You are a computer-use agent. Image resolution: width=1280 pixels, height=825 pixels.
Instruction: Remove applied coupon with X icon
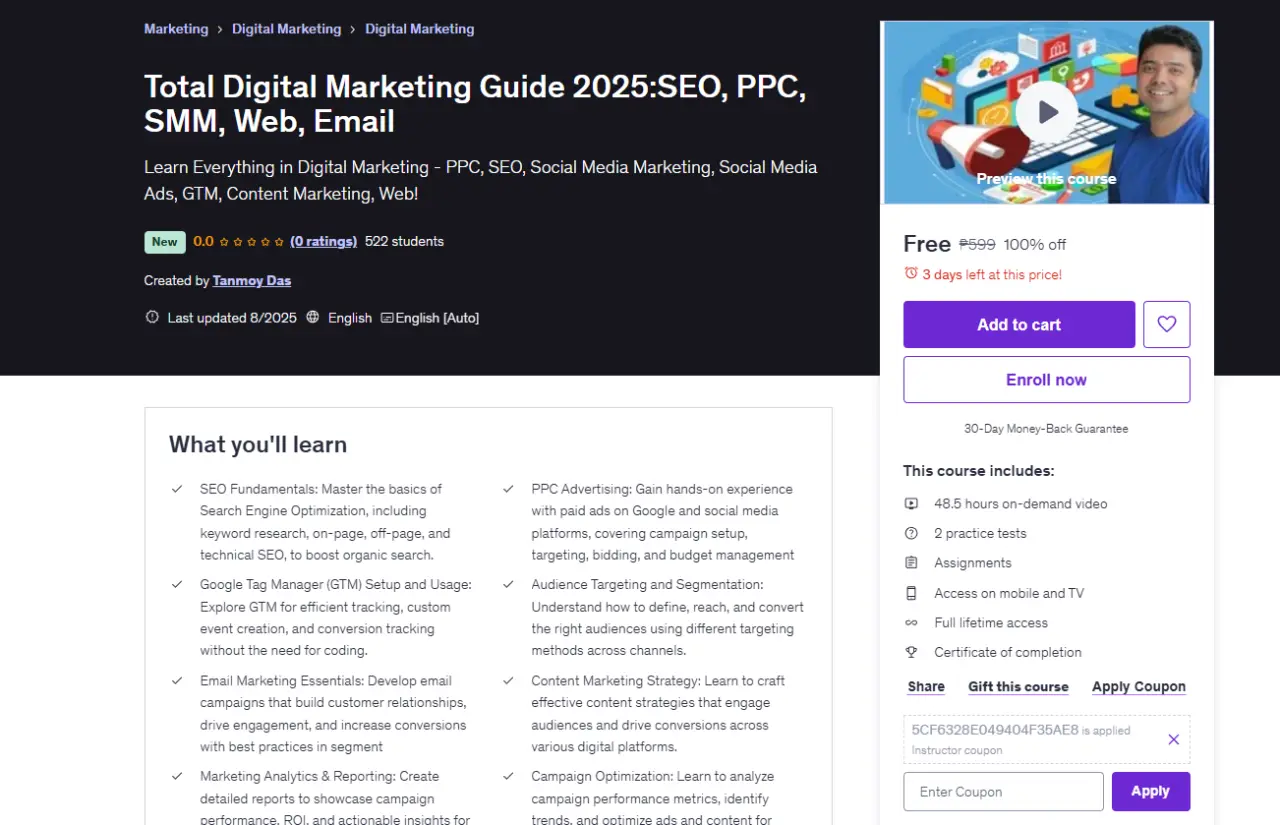click(1173, 740)
